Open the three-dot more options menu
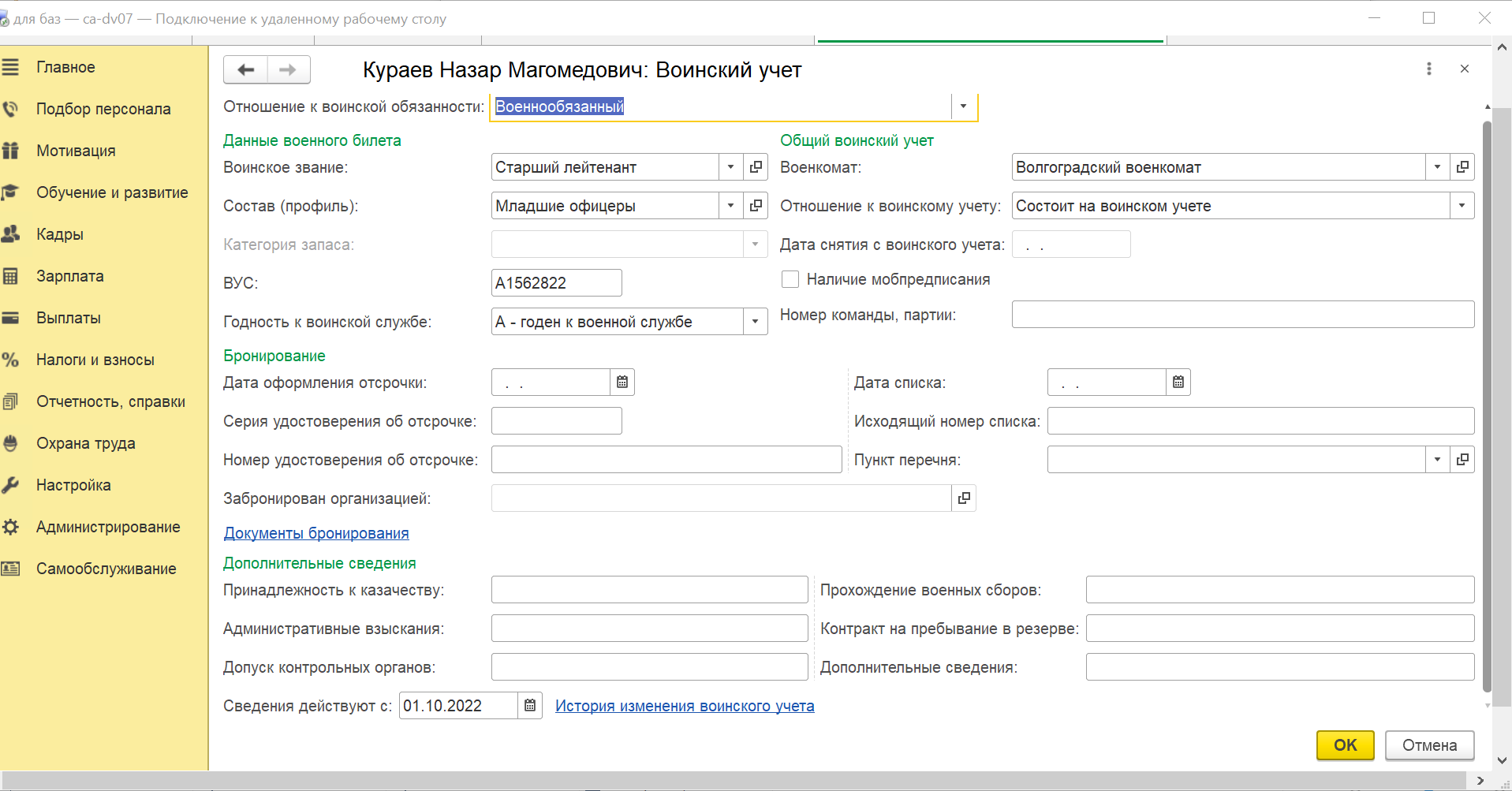This screenshot has height=791, width=1512. (x=1428, y=69)
